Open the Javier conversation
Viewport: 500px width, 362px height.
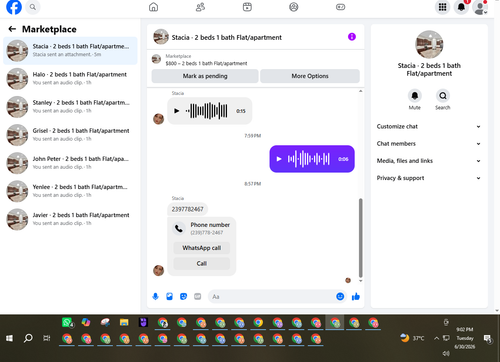point(70,219)
